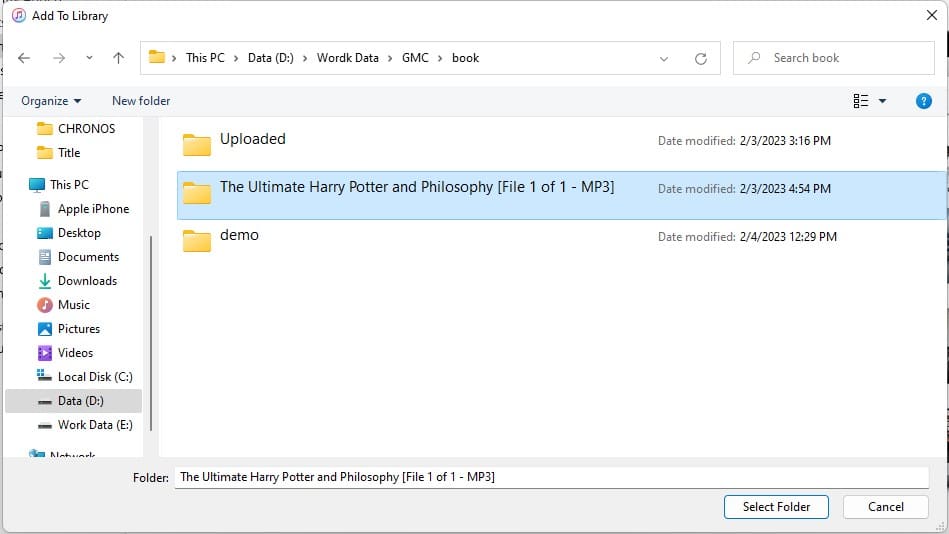Screen dimensions: 949x534
Task: Open recent locations chevron
Action: tap(89, 58)
